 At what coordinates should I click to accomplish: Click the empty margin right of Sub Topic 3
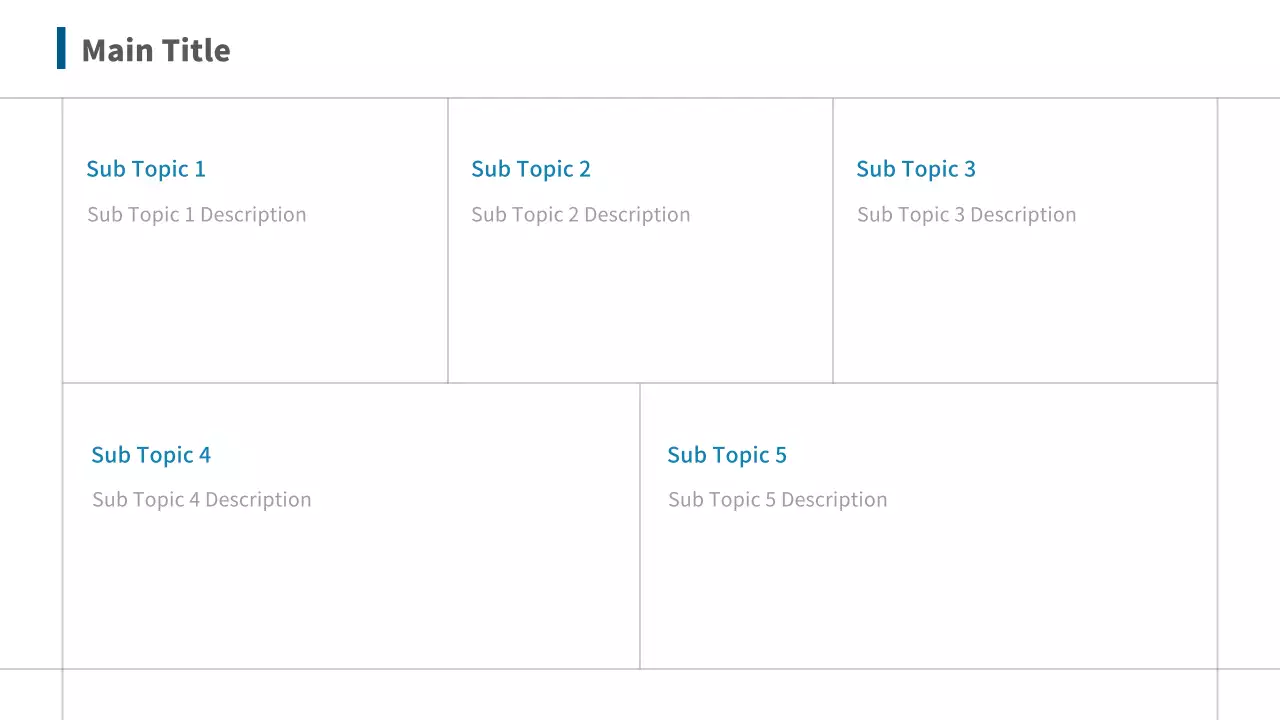tap(1249, 240)
